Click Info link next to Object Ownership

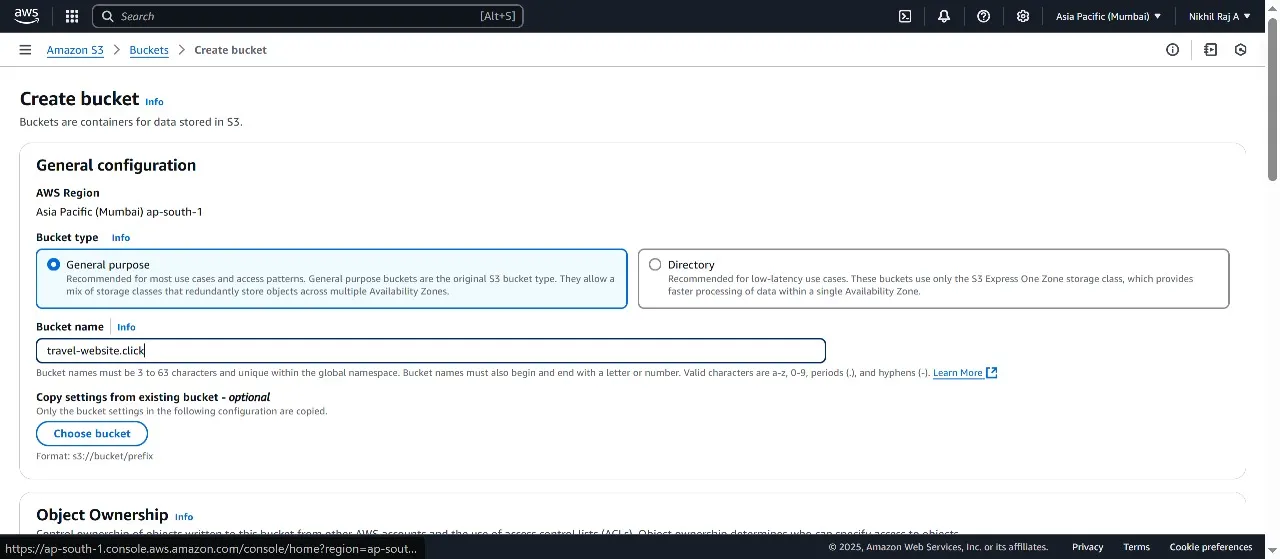point(184,517)
